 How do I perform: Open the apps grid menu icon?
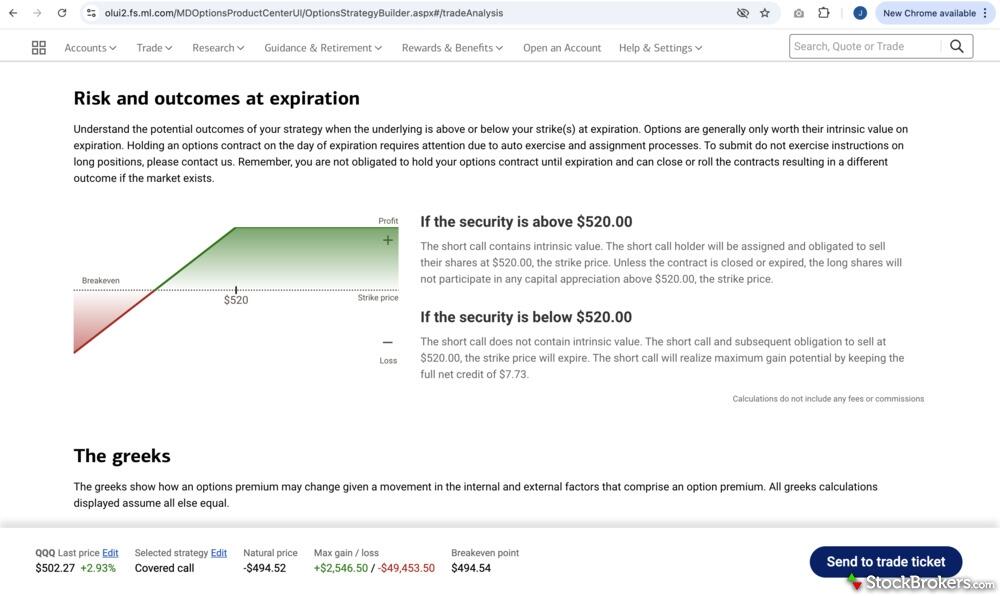(39, 47)
